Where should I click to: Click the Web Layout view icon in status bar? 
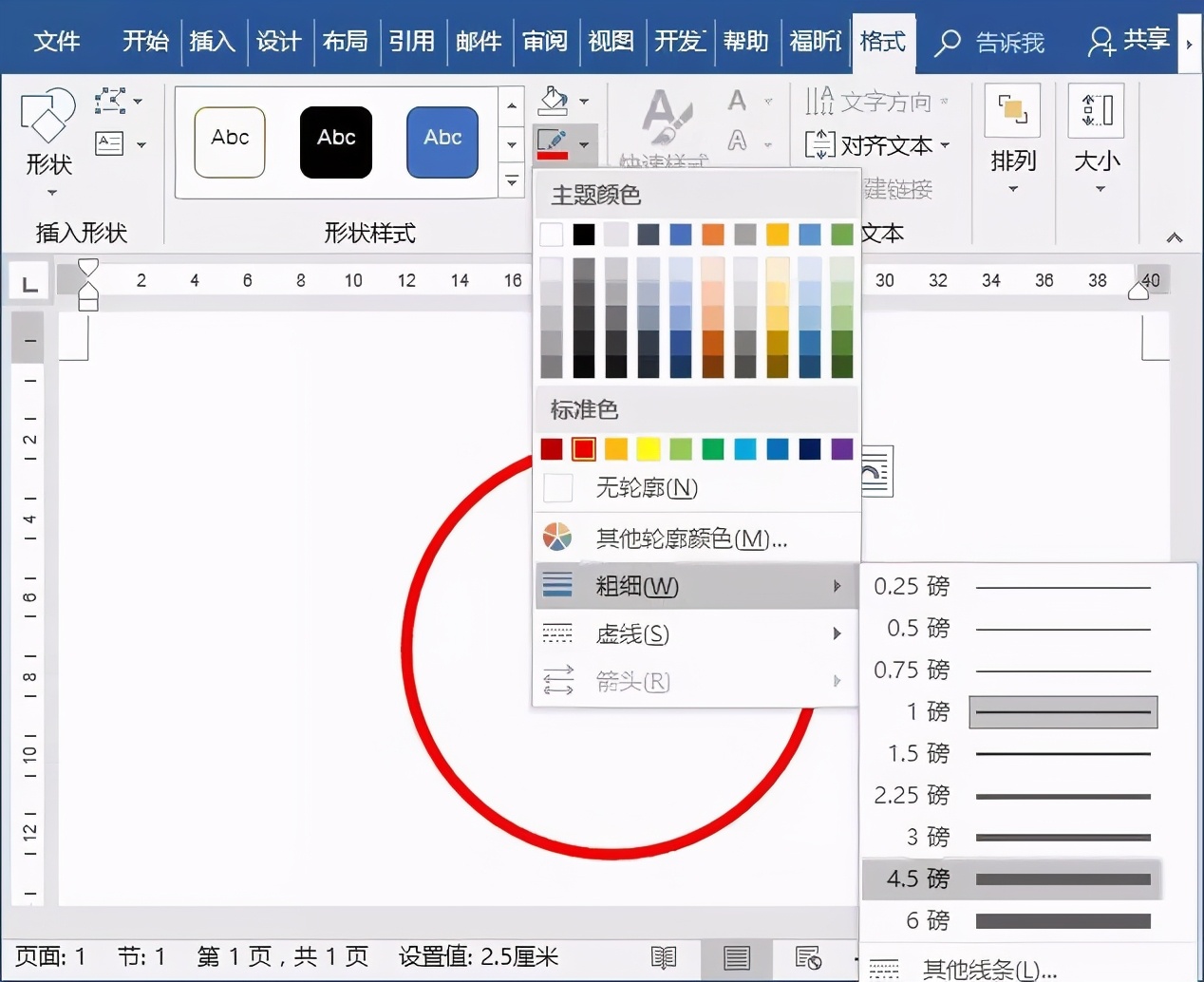(x=808, y=957)
